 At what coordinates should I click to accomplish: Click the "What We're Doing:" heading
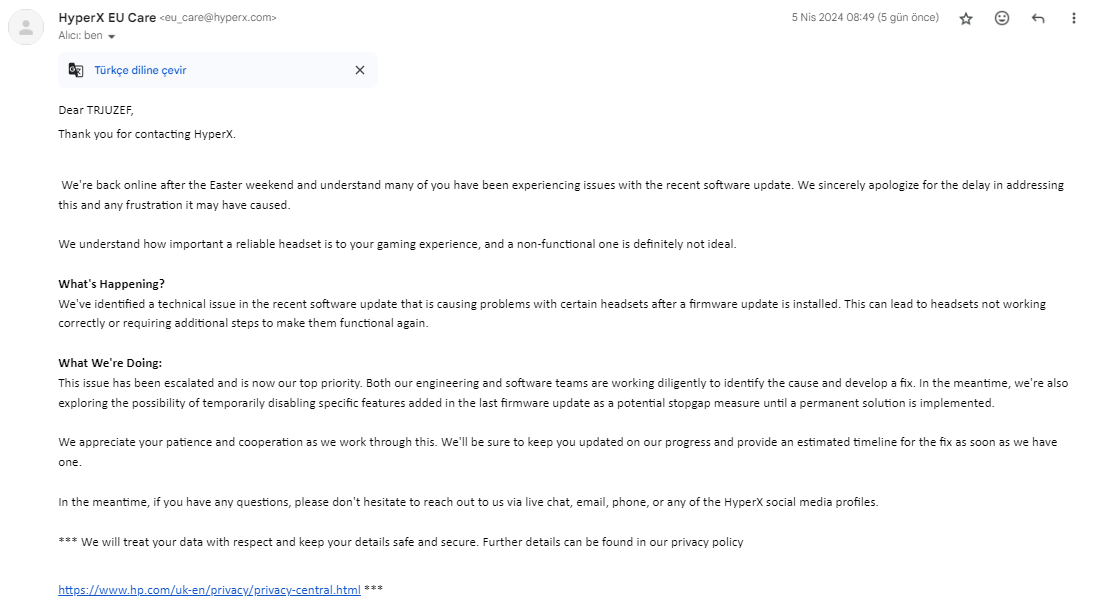(x=110, y=363)
